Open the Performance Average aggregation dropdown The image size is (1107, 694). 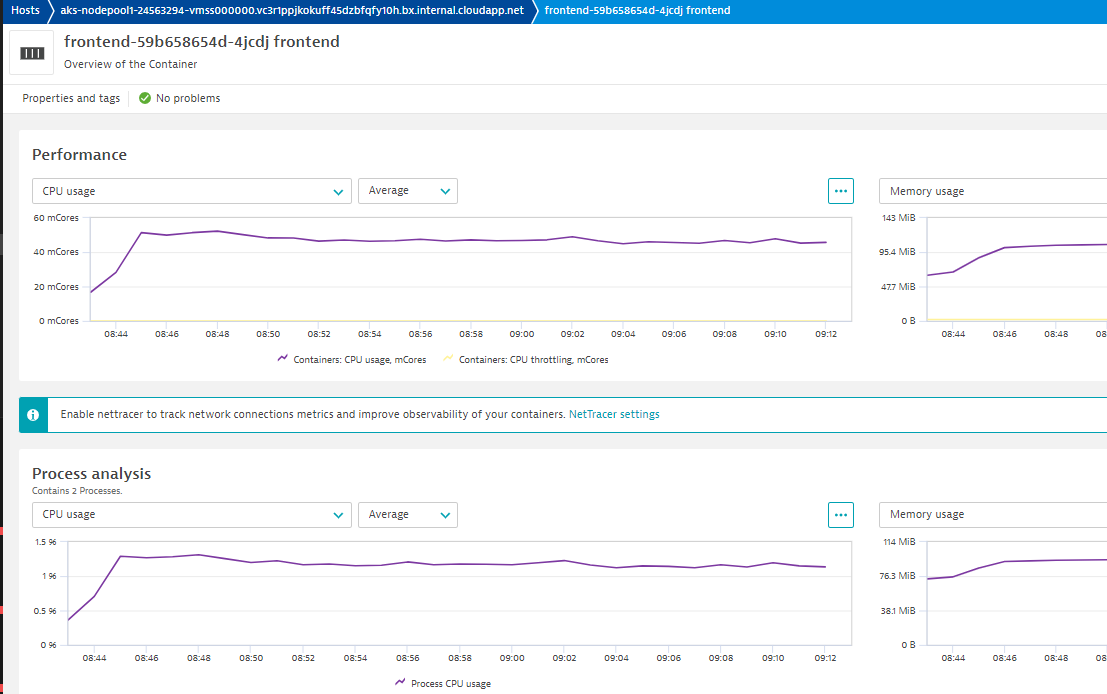[x=407, y=191]
